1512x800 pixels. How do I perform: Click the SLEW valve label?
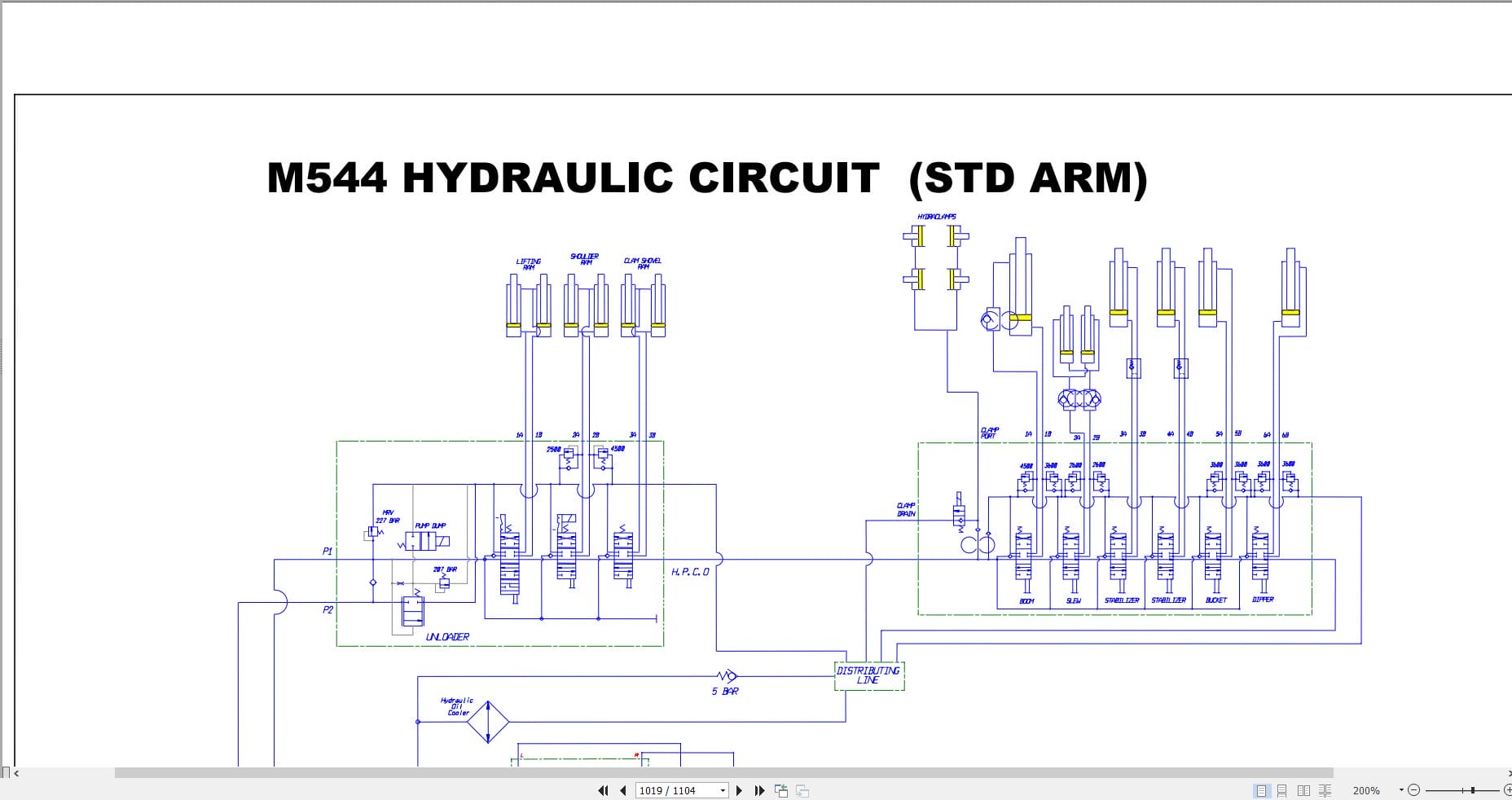(1074, 601)
